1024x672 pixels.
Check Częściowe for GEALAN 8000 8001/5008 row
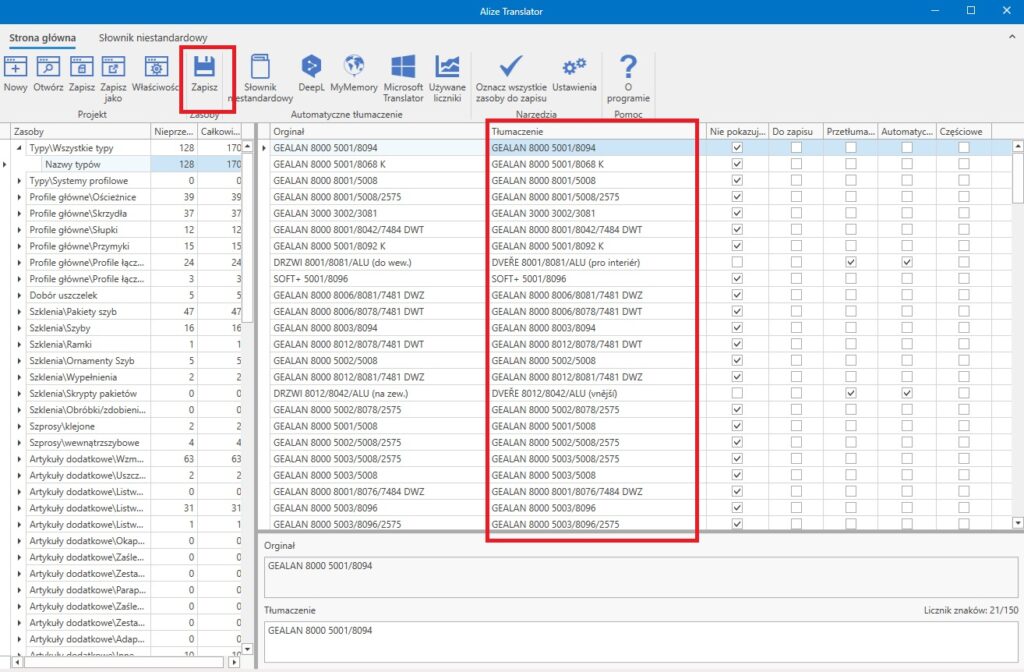pyautogui.click(x=964, y=180)
